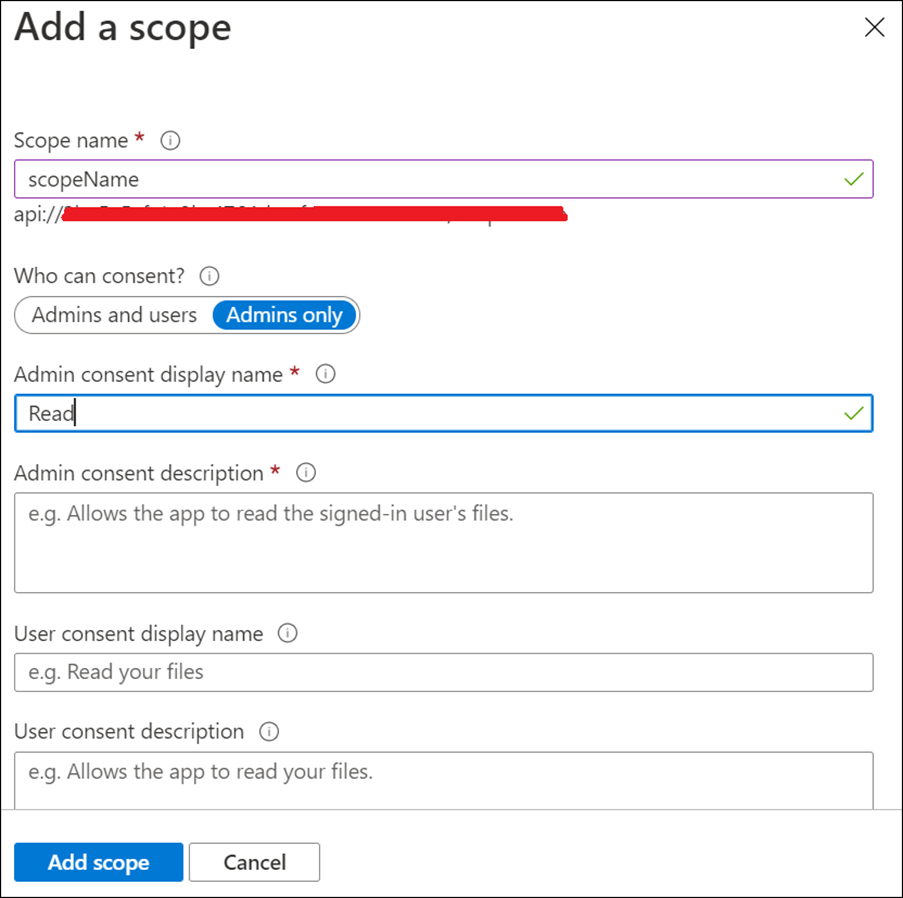Click the Add a scope heading
The width and height of the screenshot is (903, 898).
(x=123, y=27)
